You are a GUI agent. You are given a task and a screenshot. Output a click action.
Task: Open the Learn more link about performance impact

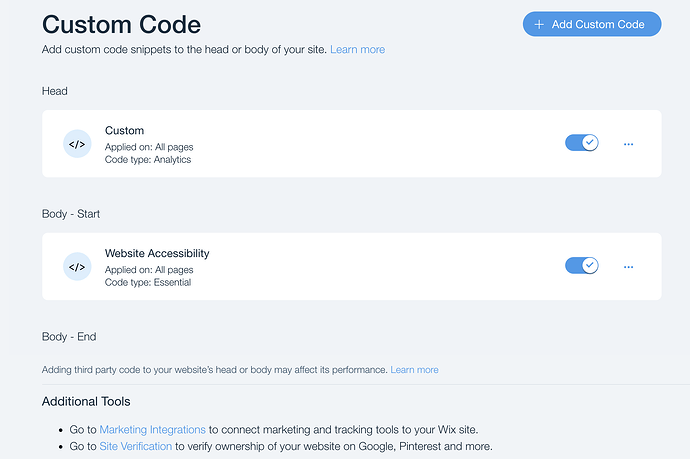click(414, 370)
